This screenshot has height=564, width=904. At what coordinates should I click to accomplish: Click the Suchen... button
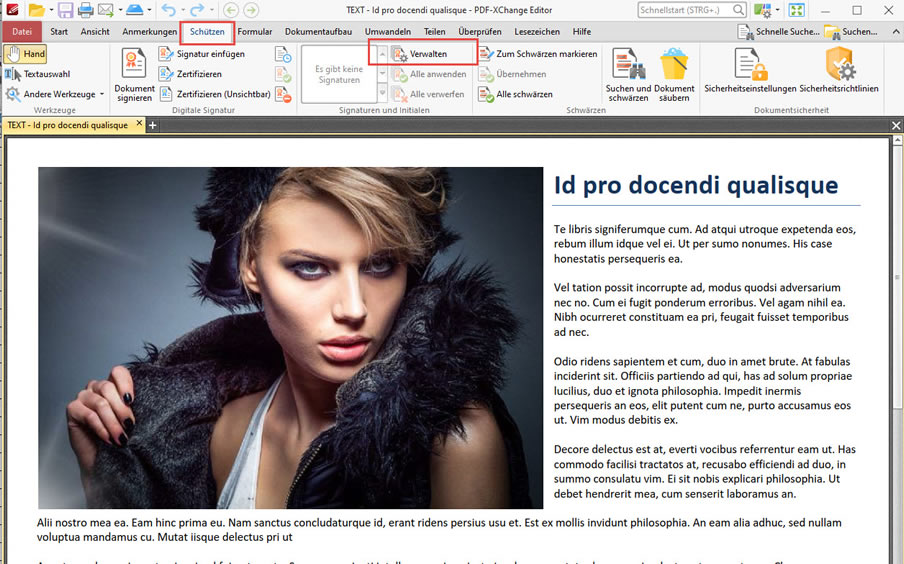(x=851, y=32)
